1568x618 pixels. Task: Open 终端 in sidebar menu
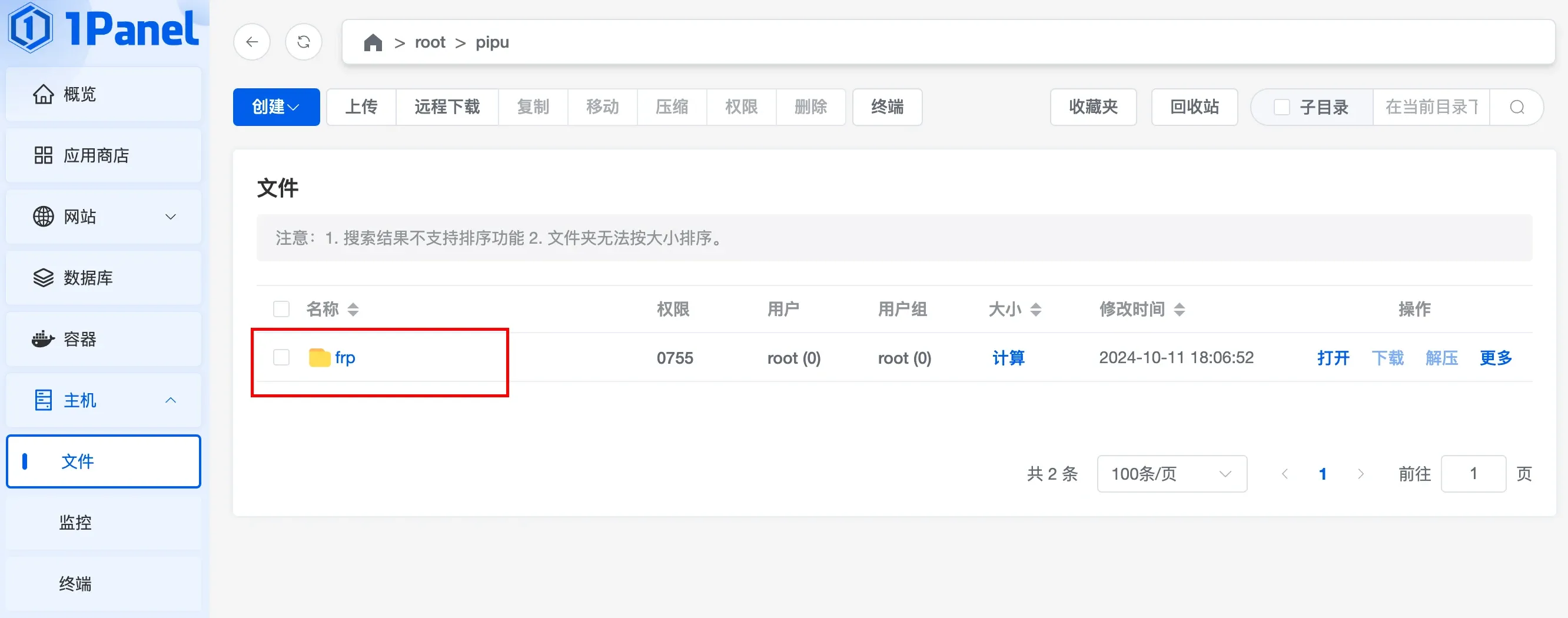(104, 584)
